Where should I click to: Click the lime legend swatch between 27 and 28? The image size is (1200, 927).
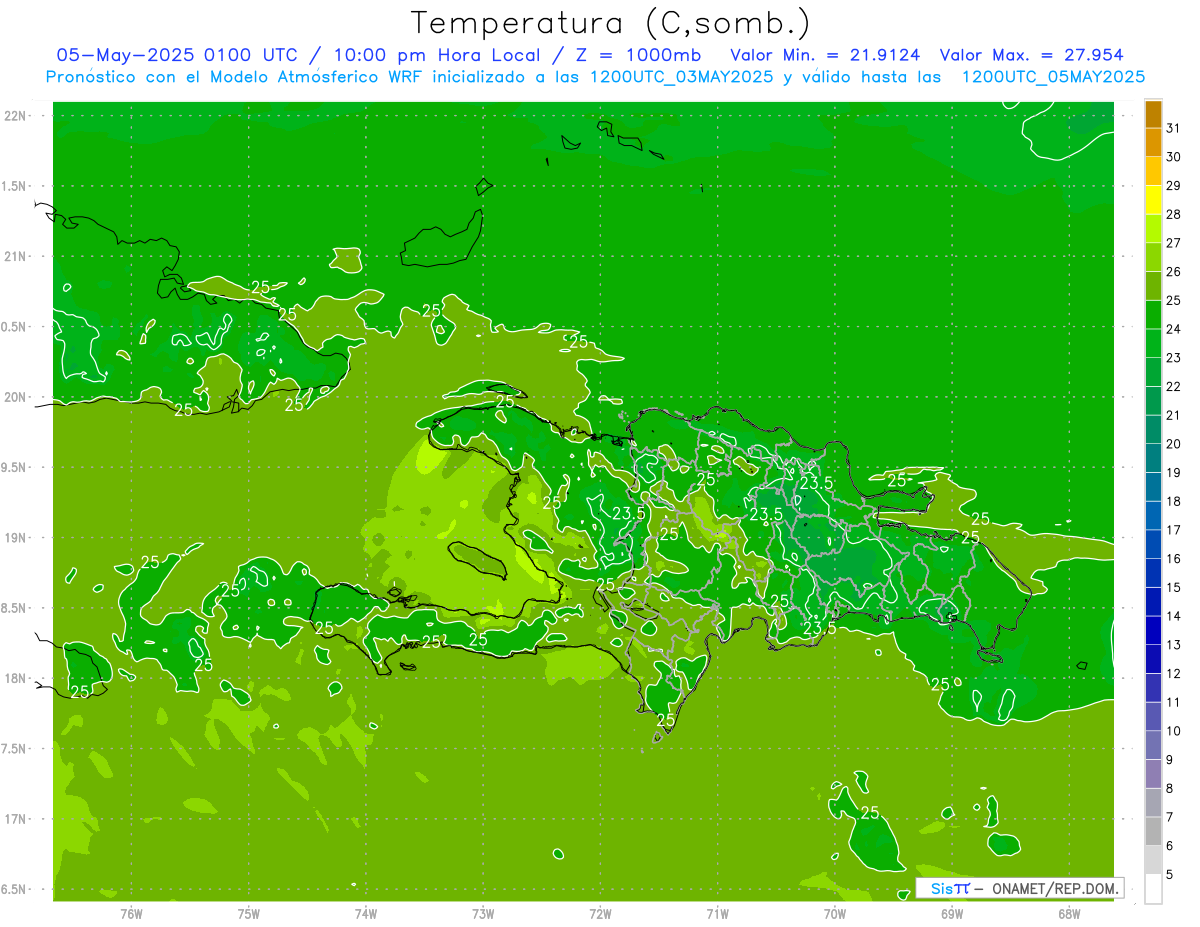(x=1153, y=229)
